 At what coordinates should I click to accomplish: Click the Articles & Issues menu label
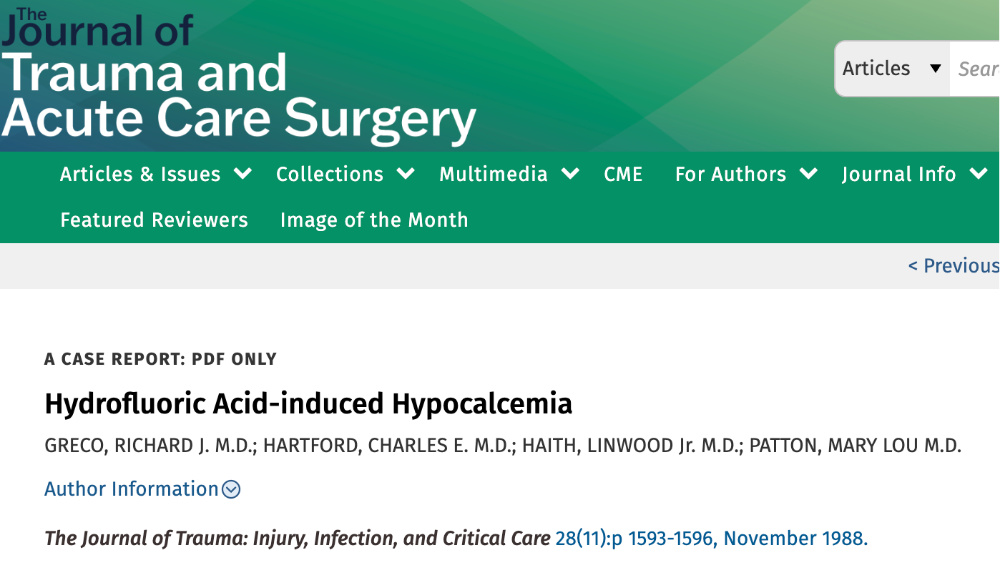140,174
